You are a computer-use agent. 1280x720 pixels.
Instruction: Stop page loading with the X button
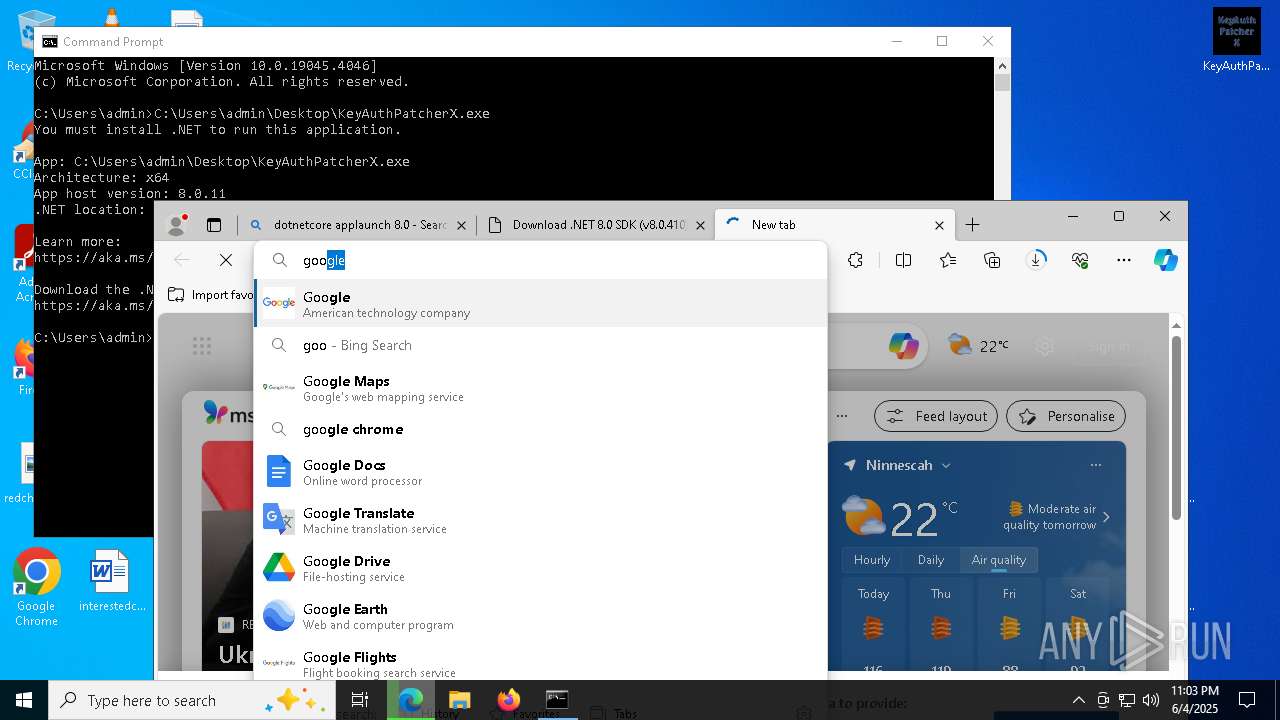point(226,260)
